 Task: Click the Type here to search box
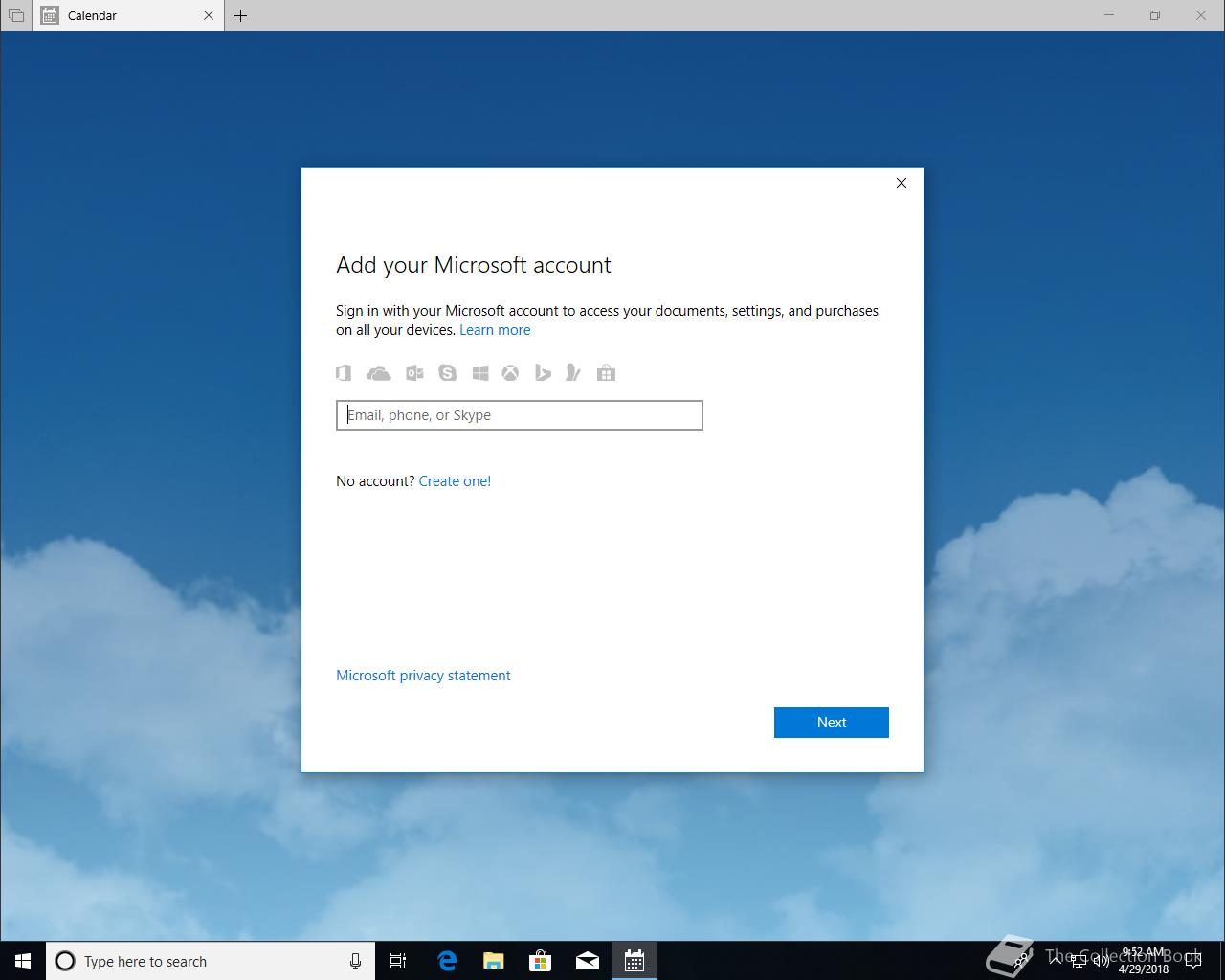[x=209, y=961]
